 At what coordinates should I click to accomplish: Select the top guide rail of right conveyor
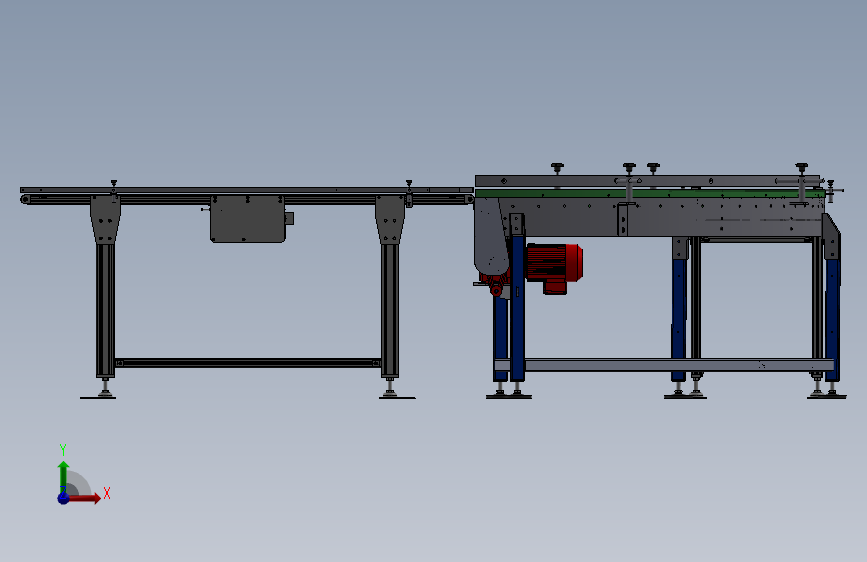click(647, 181)
